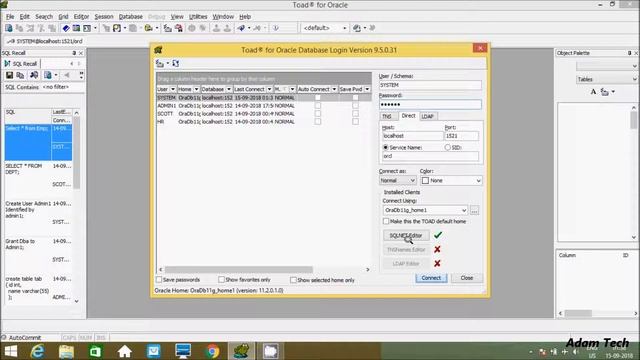Click the paper airplane icon in main toolbar
Screen dimensions: 640x360
click(241, 28)
